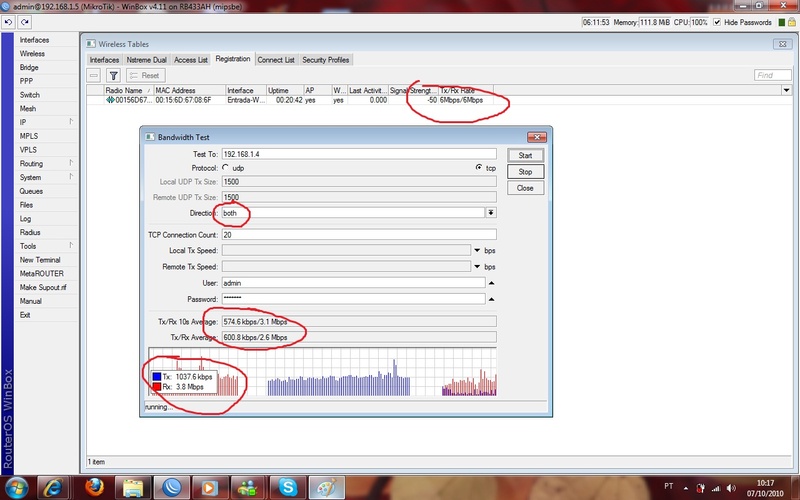
Task: Click Make Supout.rif in the sidebar
Action: click(43, 287)
